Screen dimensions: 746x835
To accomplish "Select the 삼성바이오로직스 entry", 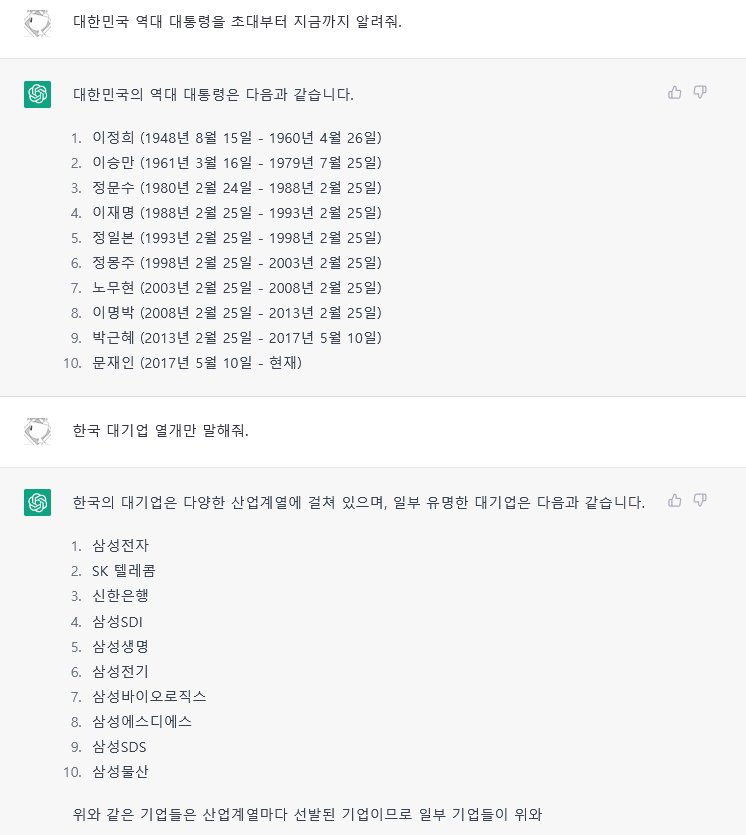I will click(149, 696).
